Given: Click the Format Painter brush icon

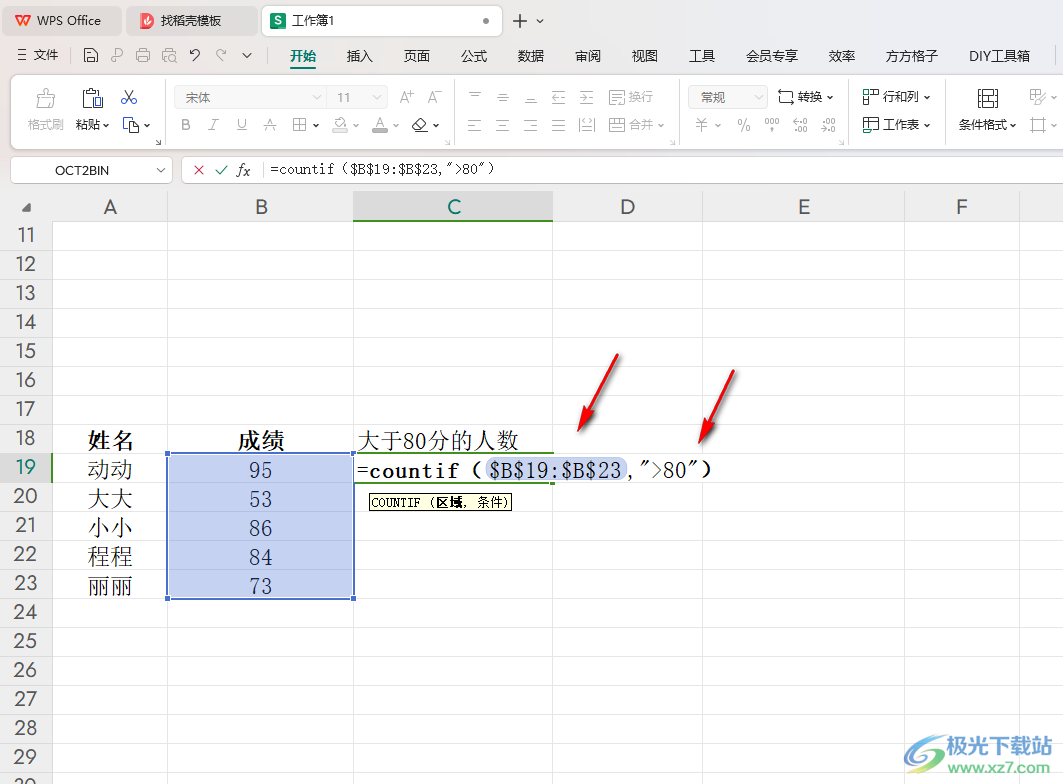Looking at the screenshot, I should coord(45,98).
